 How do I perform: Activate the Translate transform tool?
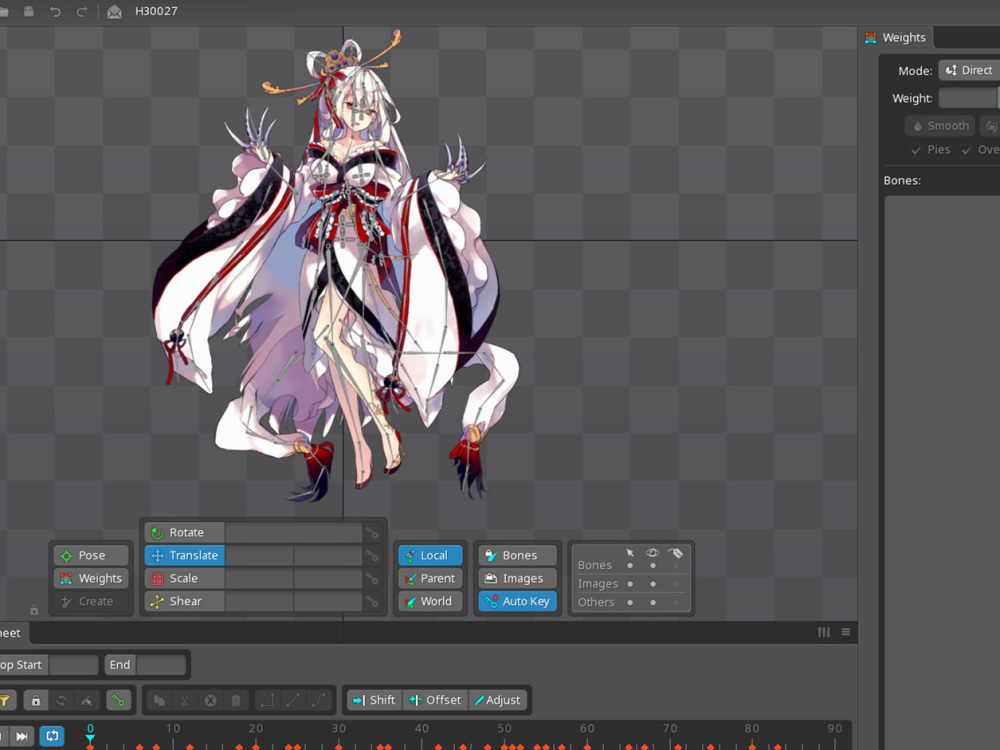click(x=184, y=555)
